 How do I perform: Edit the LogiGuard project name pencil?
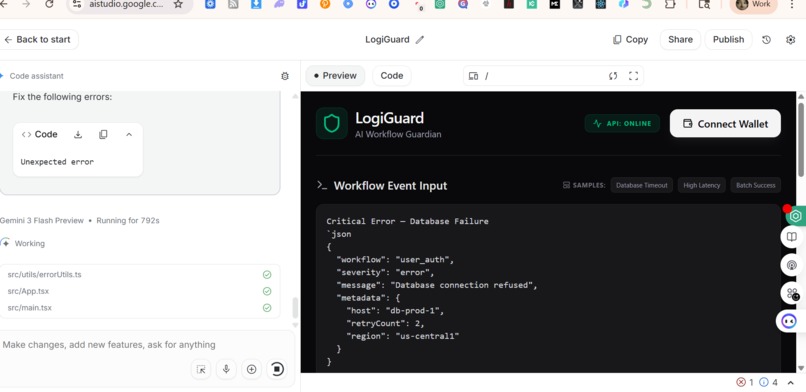tap(420, 40)
